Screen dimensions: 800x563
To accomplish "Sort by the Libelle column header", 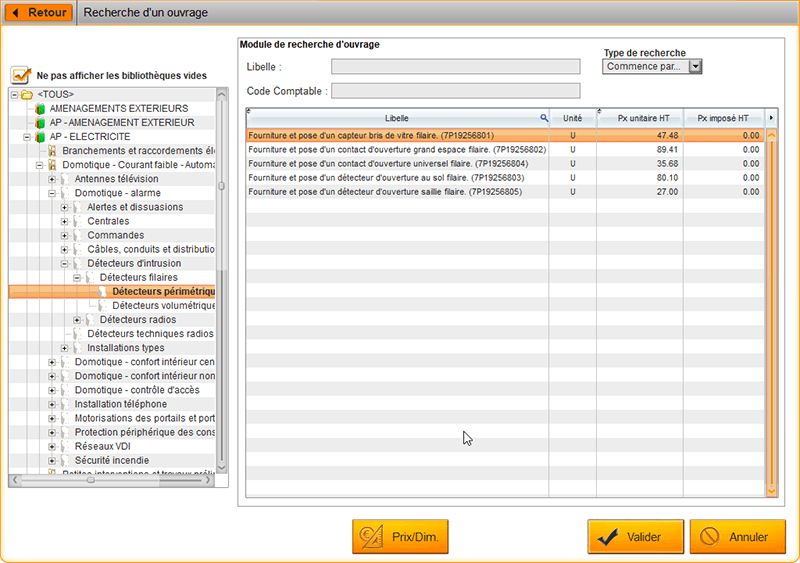I will [396, 118].
